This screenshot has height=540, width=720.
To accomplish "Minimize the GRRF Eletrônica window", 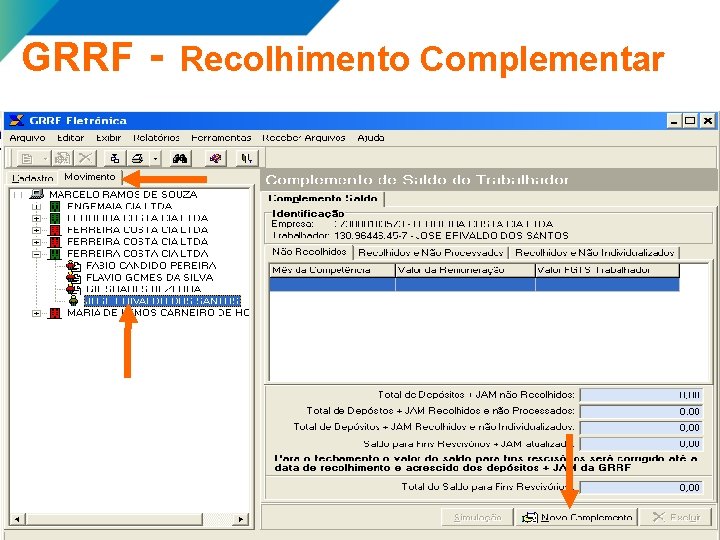I will 674,121.
